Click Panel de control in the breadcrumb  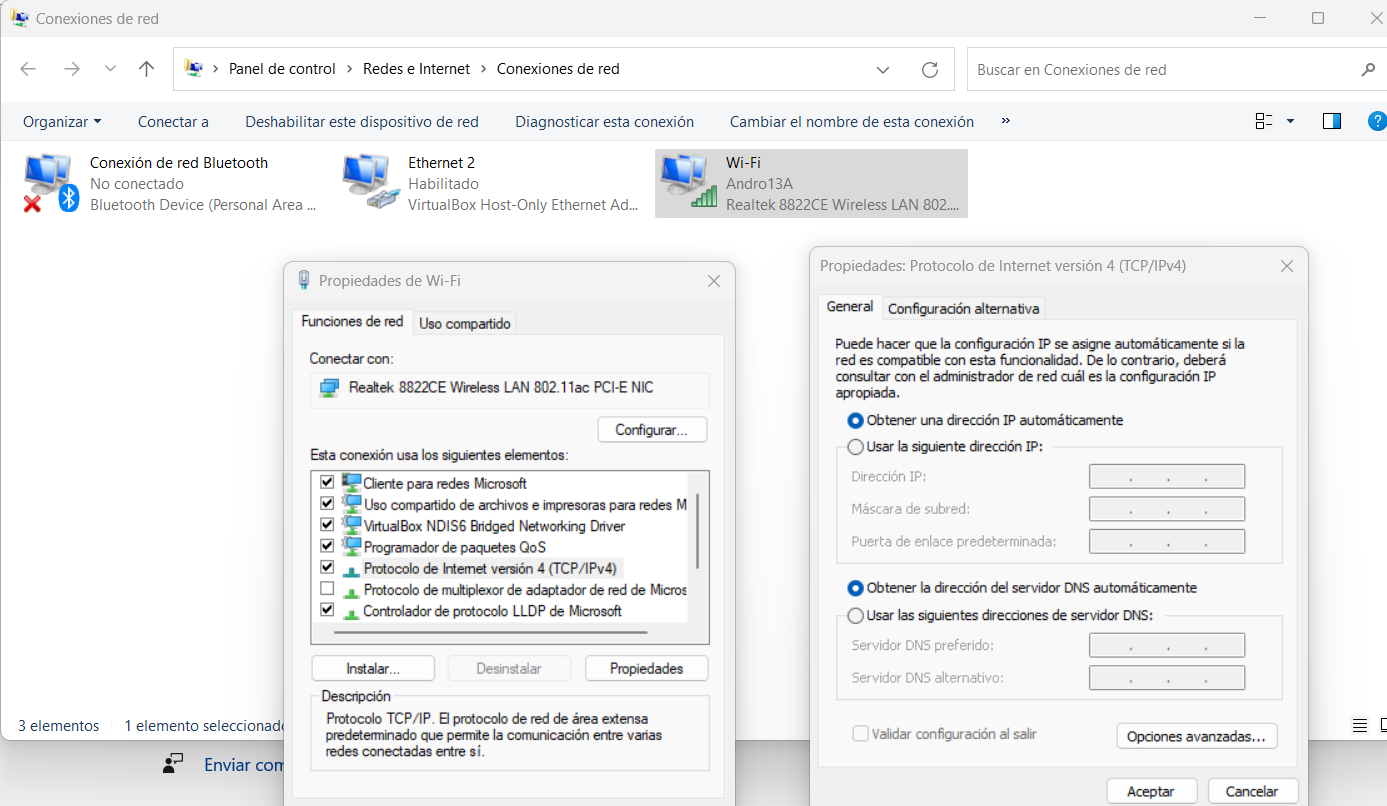point(282,69)
